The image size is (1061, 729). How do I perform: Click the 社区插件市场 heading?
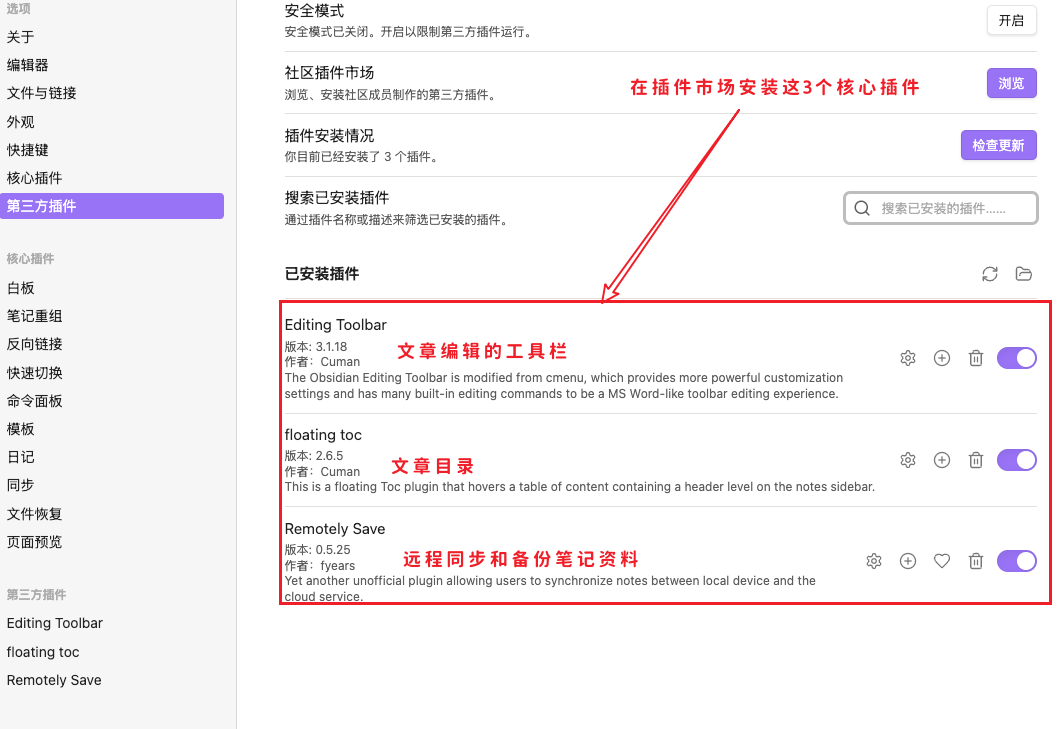click(x=330, y=73)
